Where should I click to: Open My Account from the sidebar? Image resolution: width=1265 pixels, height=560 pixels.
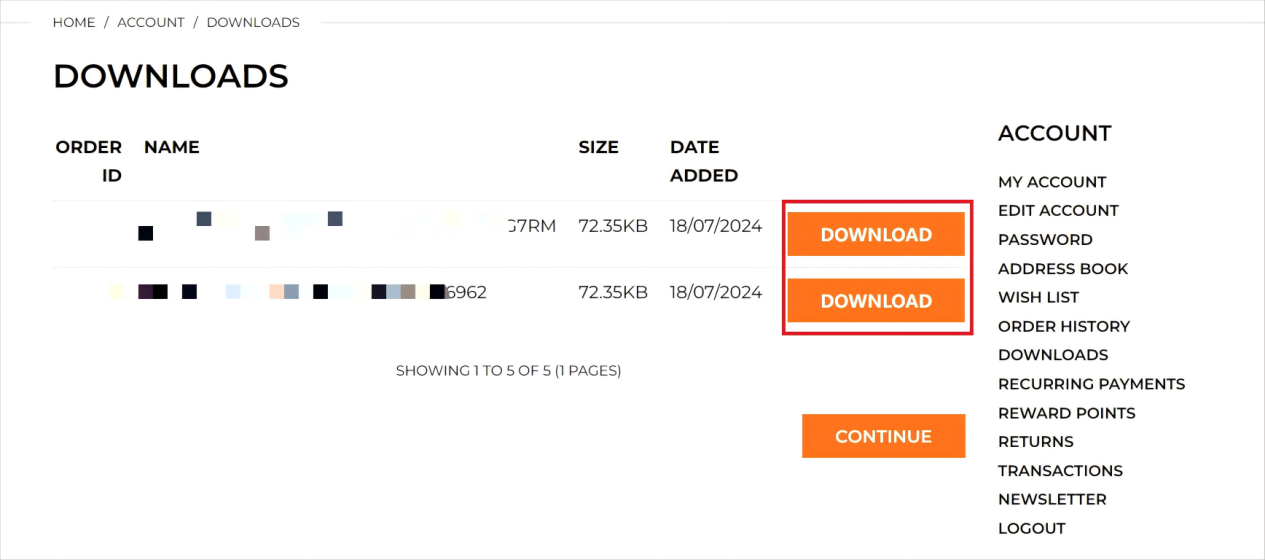[1052, 182]
